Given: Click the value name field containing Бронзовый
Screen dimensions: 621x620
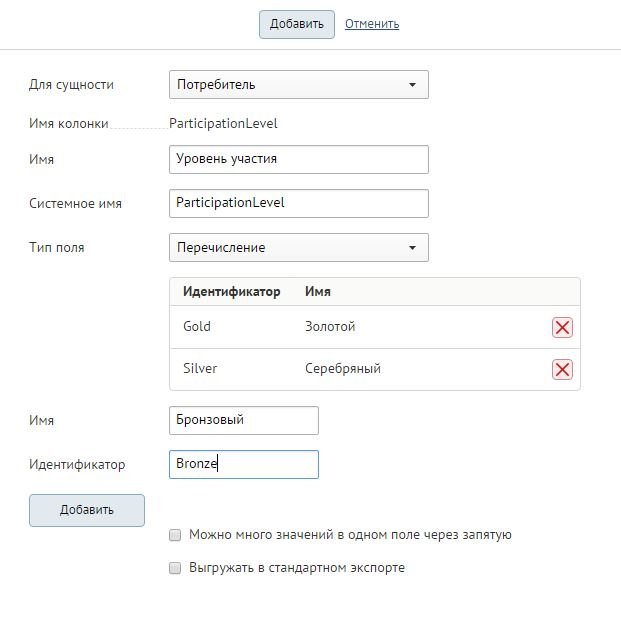Looking at the screenshot, I should click(x=244, y=420).
